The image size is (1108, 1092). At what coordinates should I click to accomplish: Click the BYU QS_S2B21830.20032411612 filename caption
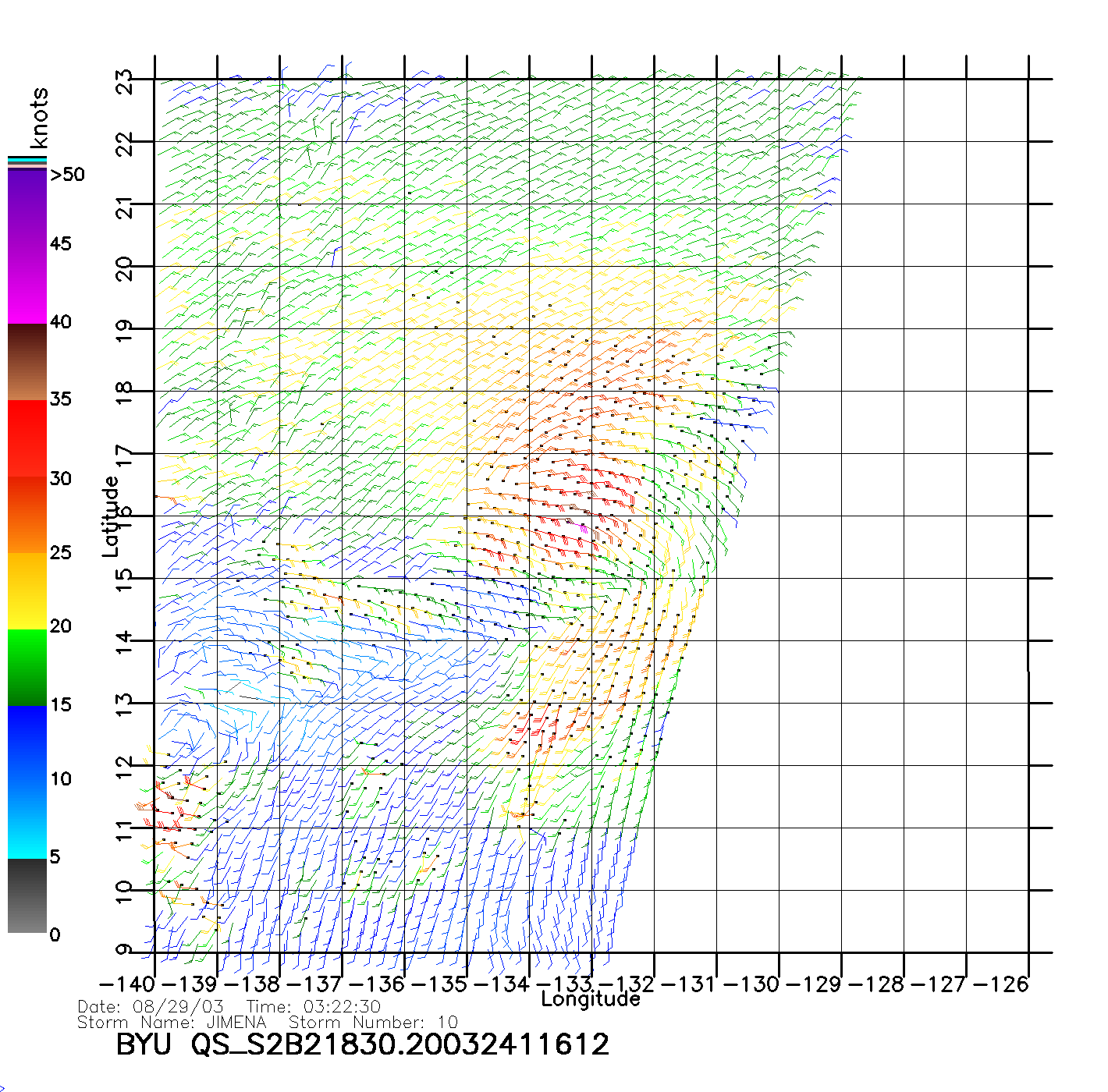click(x=362, y=1044)
